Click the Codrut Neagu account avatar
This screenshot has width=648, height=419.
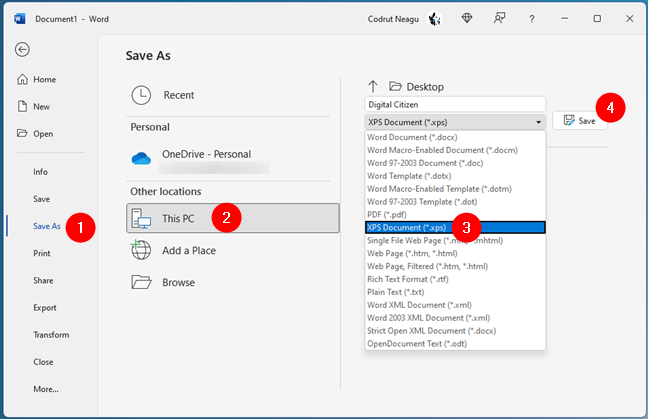[434, 19]
